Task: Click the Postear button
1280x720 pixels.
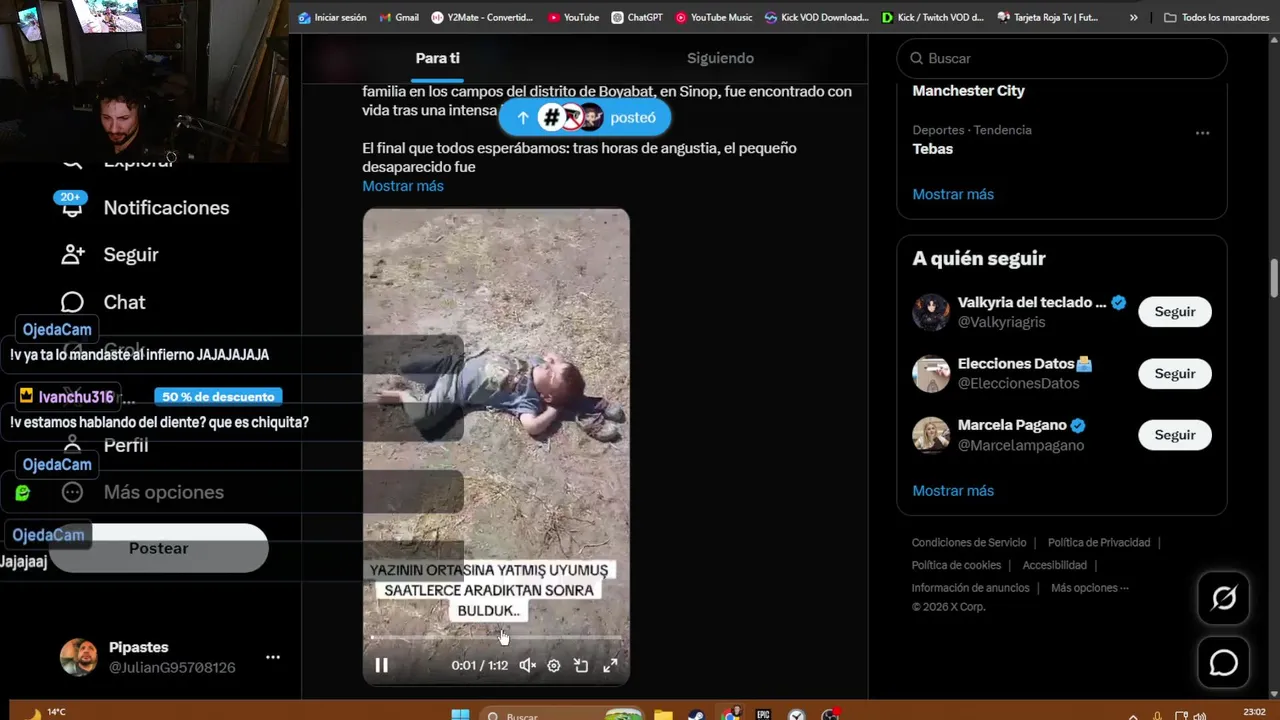Action: 158,548
